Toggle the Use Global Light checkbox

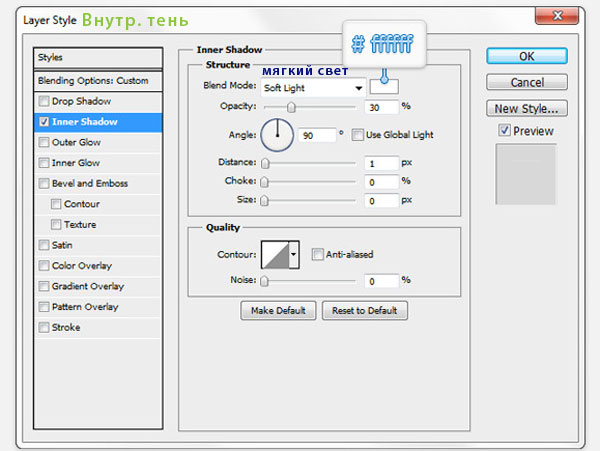click(359, 134)
